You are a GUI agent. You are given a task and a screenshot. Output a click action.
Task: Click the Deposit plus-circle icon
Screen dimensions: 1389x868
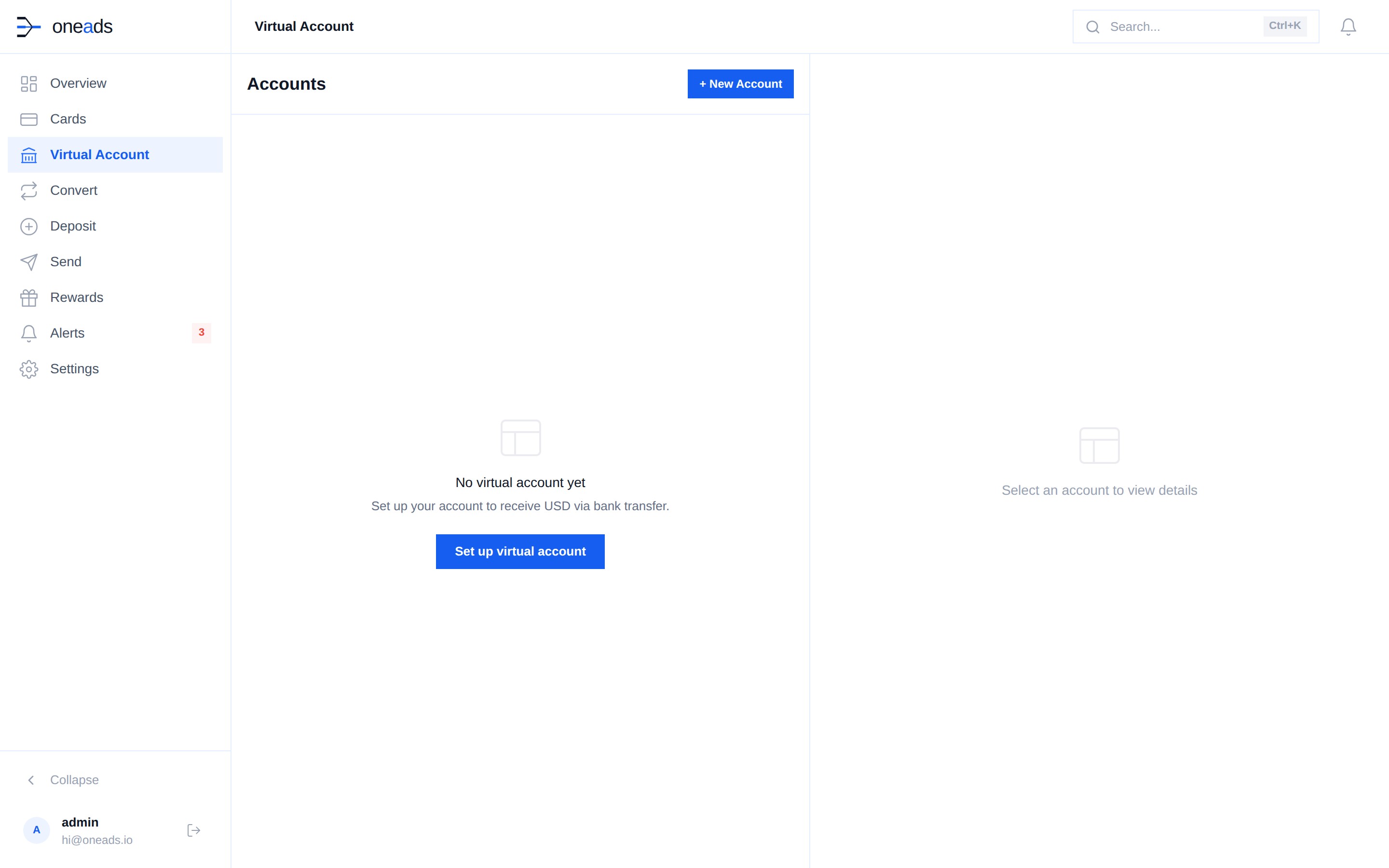pos(29,226)
